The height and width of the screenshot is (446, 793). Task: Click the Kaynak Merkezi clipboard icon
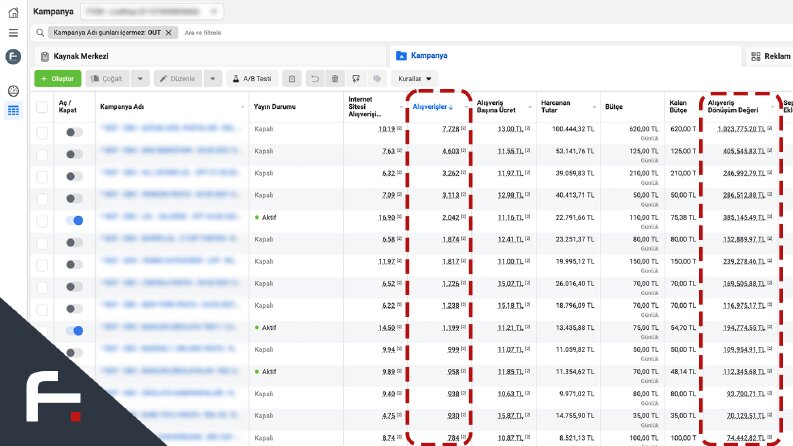pyautogui.click(x=45, y=57)
